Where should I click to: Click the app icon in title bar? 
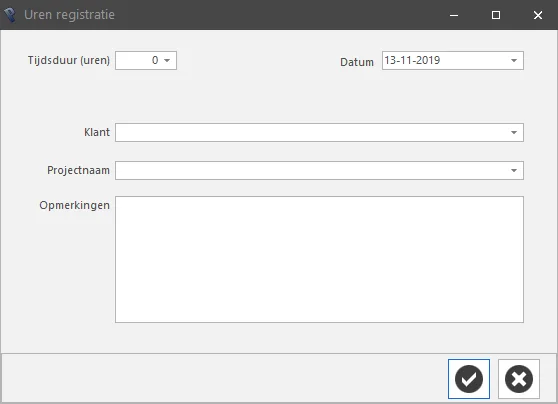(x=10, y=15)
